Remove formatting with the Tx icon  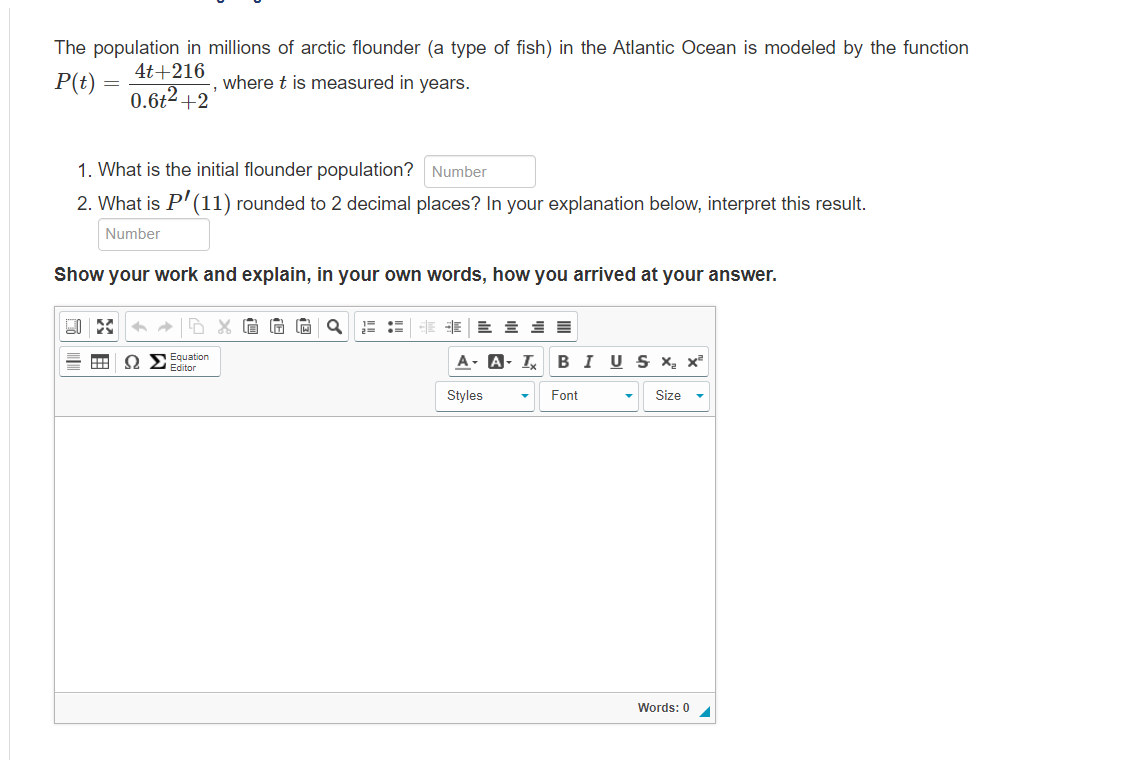click(x=528, y=361)
